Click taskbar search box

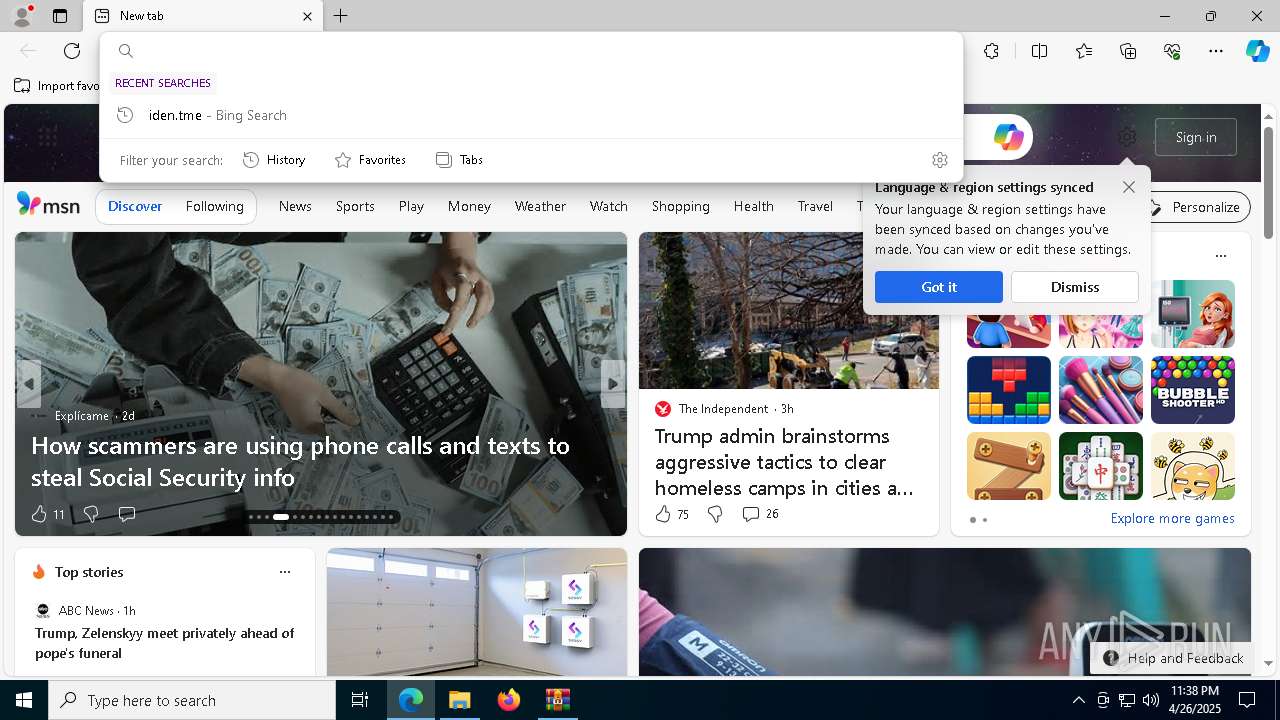coord(192,700)
